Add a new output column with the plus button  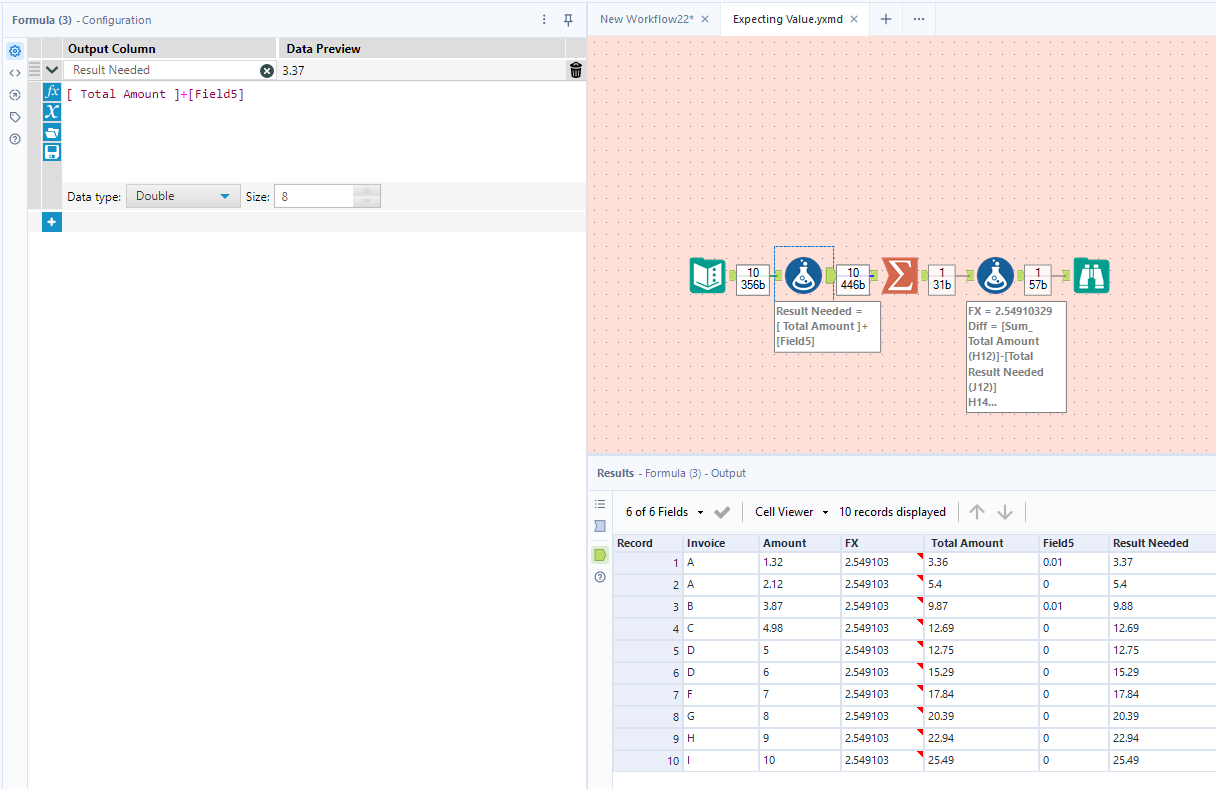(x=51, y=221)
